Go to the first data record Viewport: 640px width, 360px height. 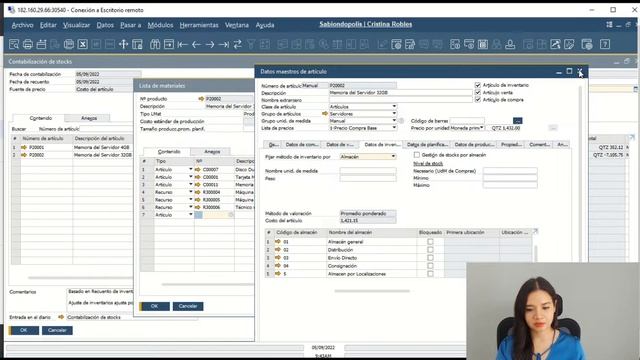click(182, 44)
